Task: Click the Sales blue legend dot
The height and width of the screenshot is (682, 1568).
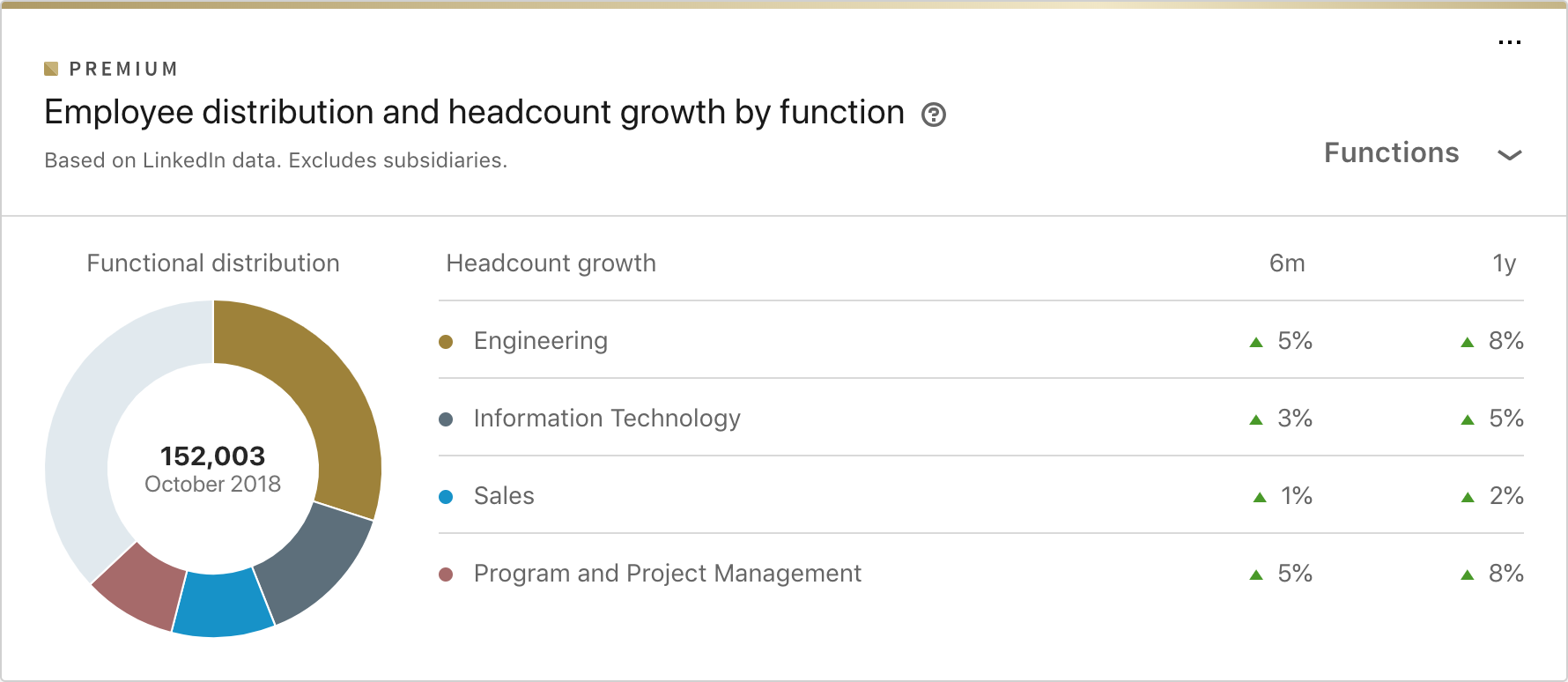Action: pyautogui.click(x=446, y=497)
